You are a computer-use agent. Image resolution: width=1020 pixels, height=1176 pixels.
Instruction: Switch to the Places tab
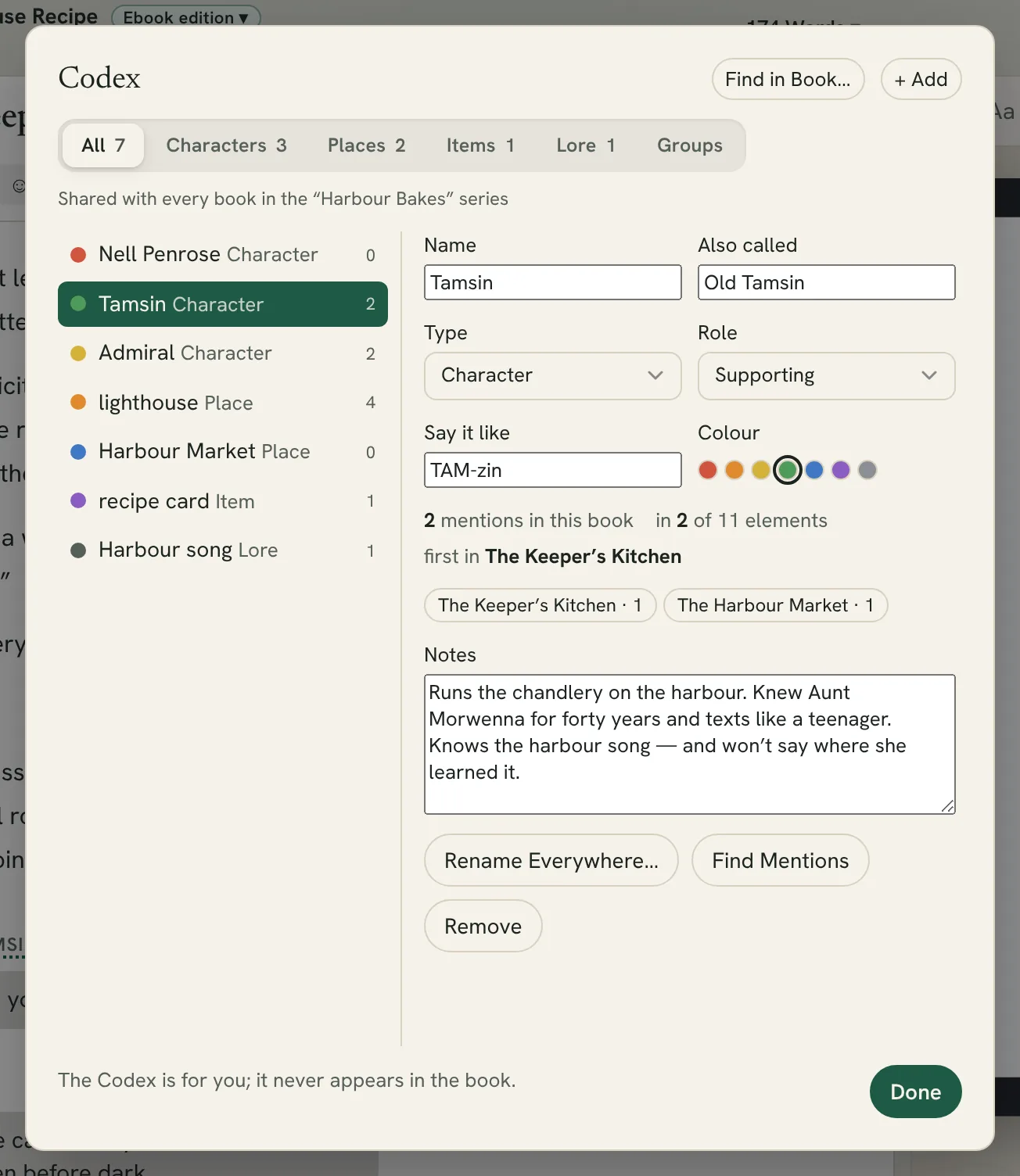click(366, 145)
